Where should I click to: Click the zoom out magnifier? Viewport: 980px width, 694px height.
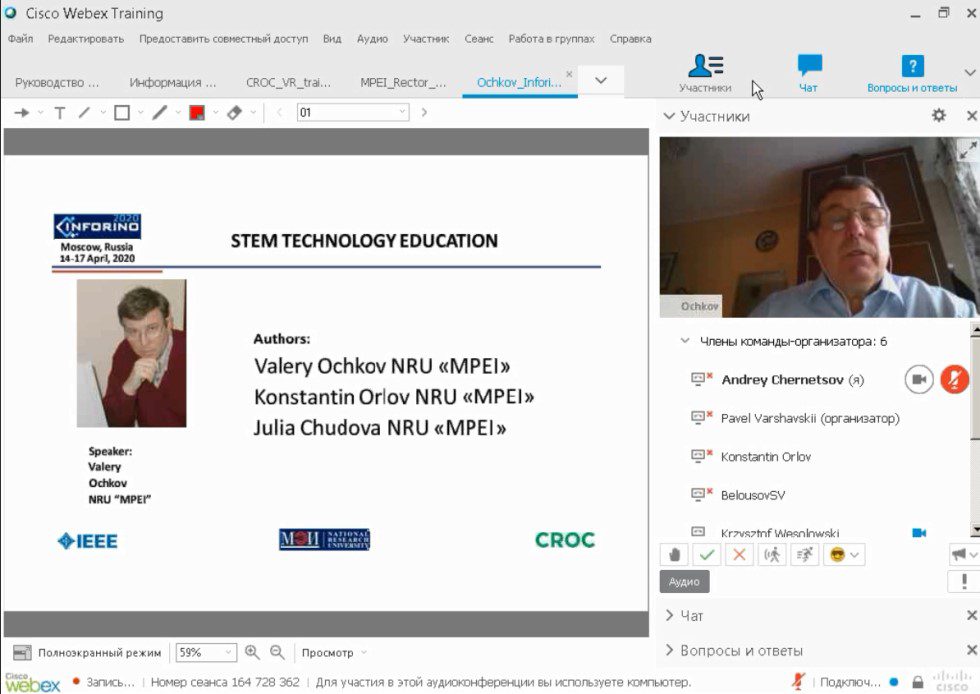click(277, 652)
